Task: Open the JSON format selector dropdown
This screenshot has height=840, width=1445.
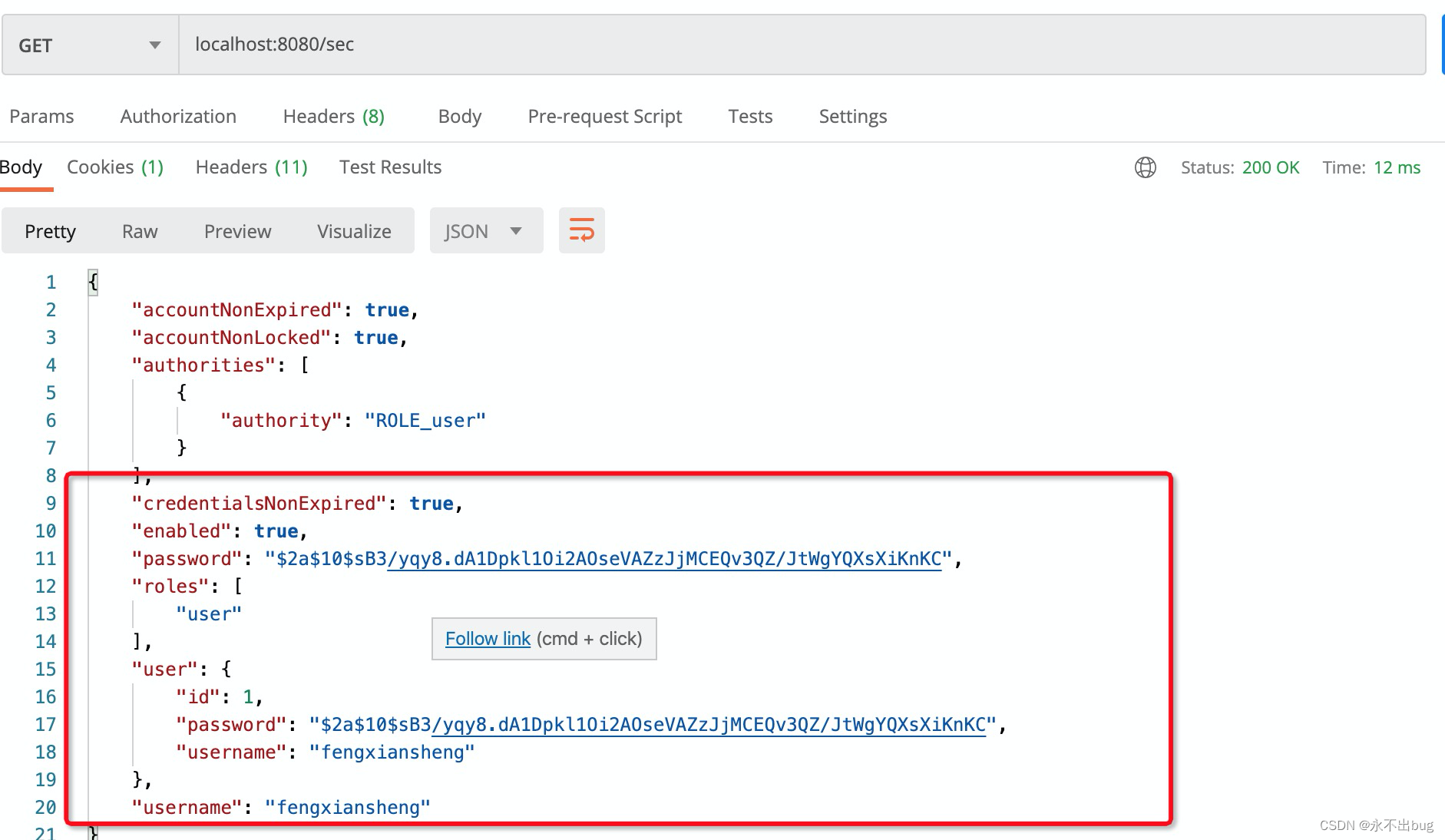Action: coord(485,230)
